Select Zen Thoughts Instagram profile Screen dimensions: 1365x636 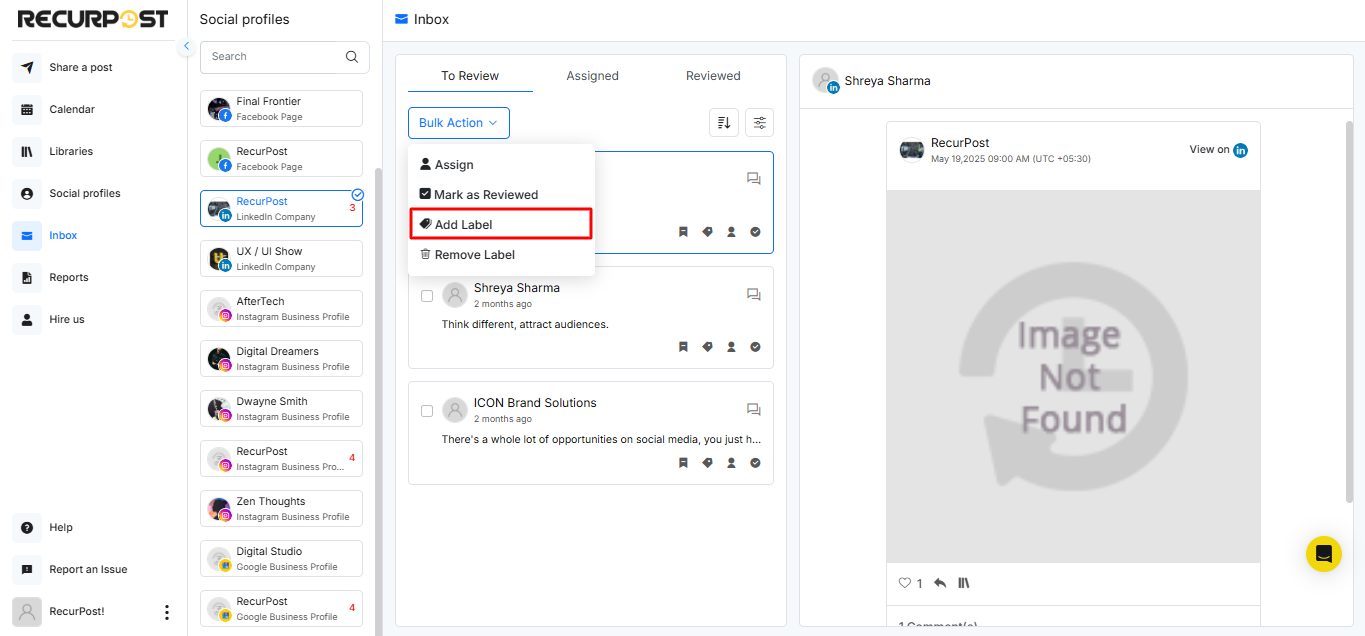tap(281, 509)
